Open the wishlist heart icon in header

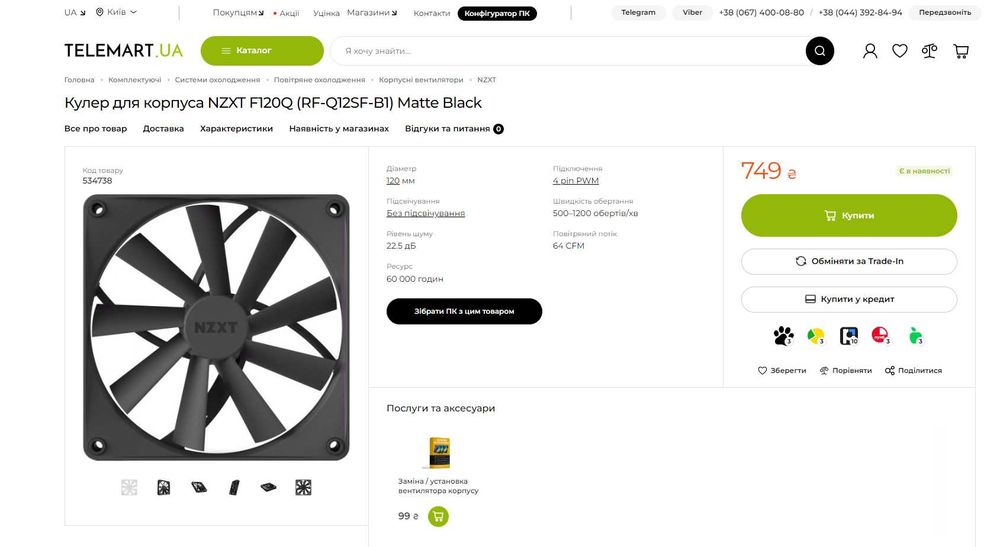click(900, 51)
